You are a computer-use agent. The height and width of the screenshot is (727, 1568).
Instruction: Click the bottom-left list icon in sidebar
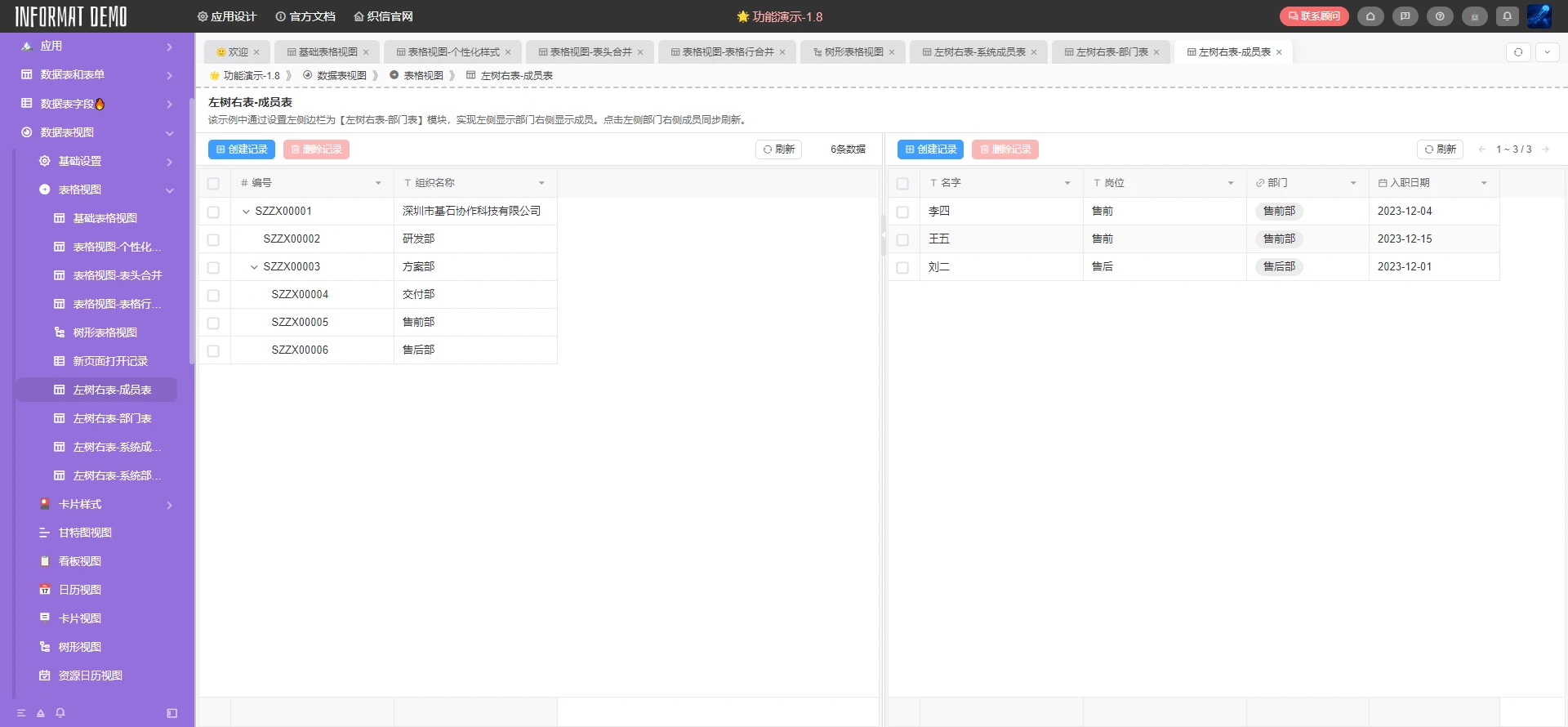point(21,713)
